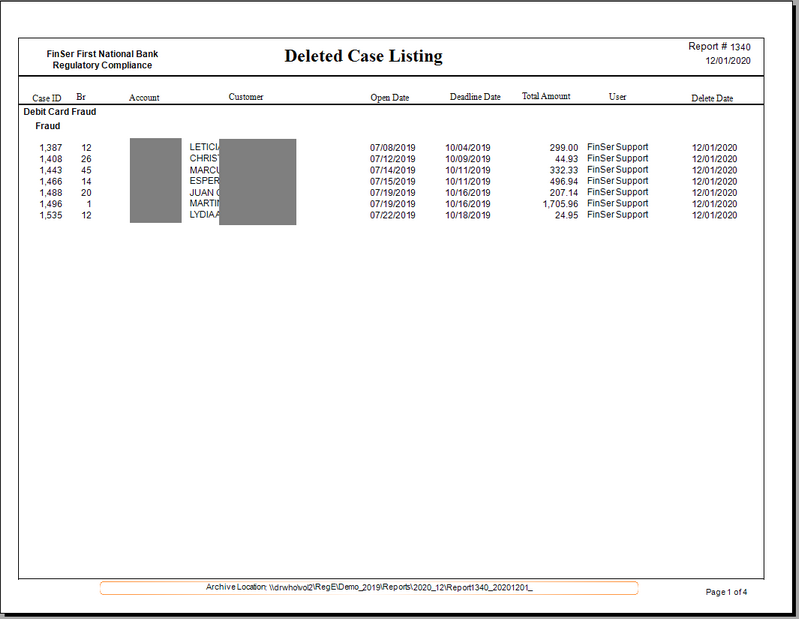
Task: Click the User column header
Action: coord(617,96)
